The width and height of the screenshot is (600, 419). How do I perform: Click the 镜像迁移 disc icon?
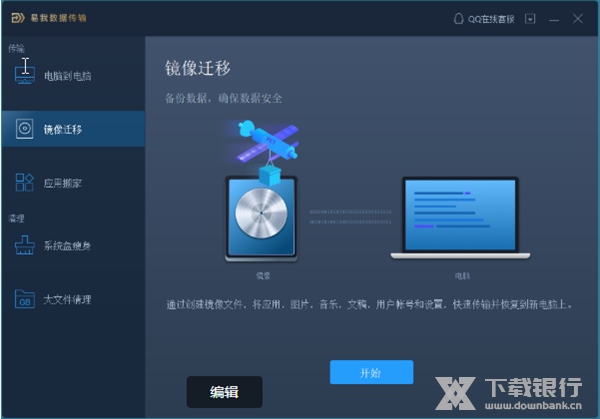pyautogui.click(x=25, y=129)
